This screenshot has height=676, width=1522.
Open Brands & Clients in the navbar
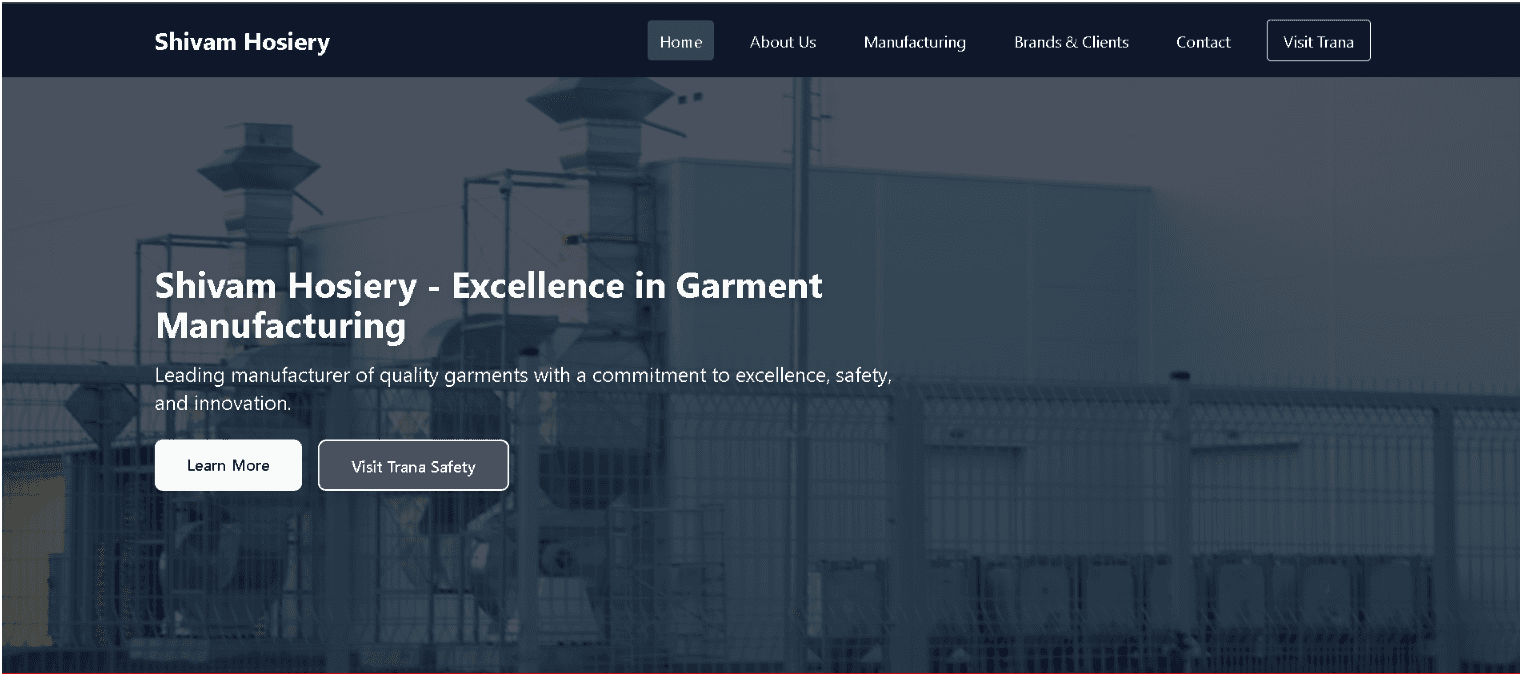[x=1071, y=41]
